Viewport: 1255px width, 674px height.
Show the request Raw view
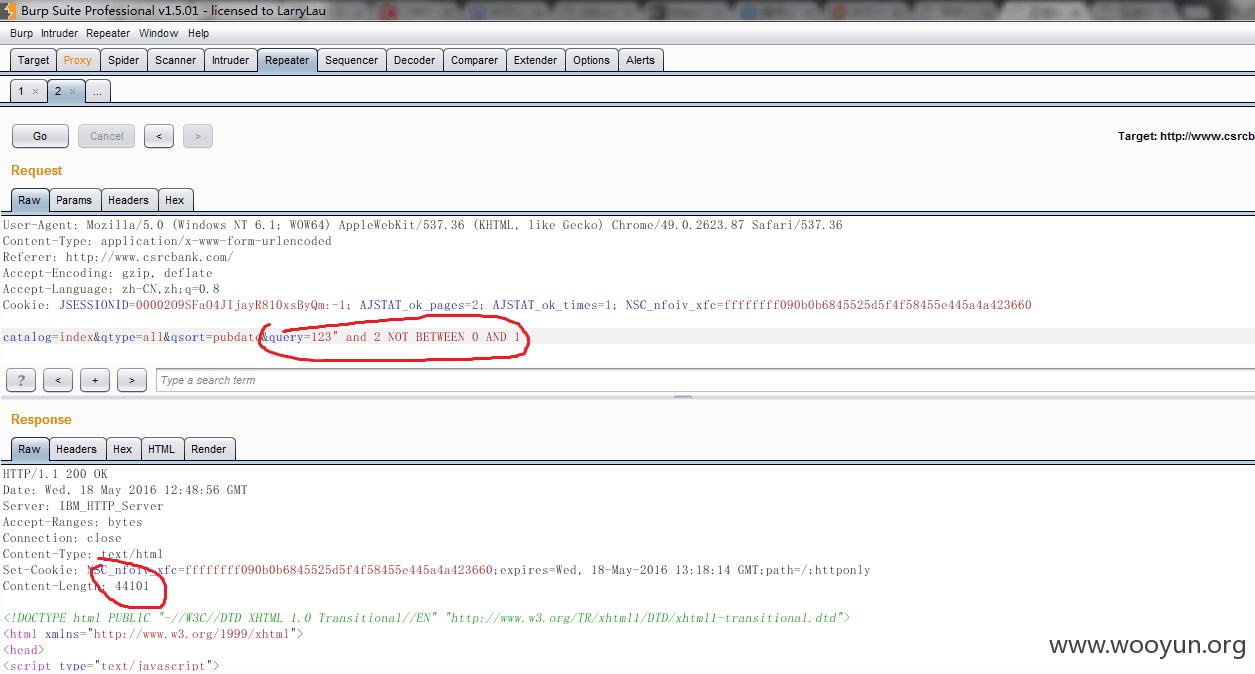(29, 200)
